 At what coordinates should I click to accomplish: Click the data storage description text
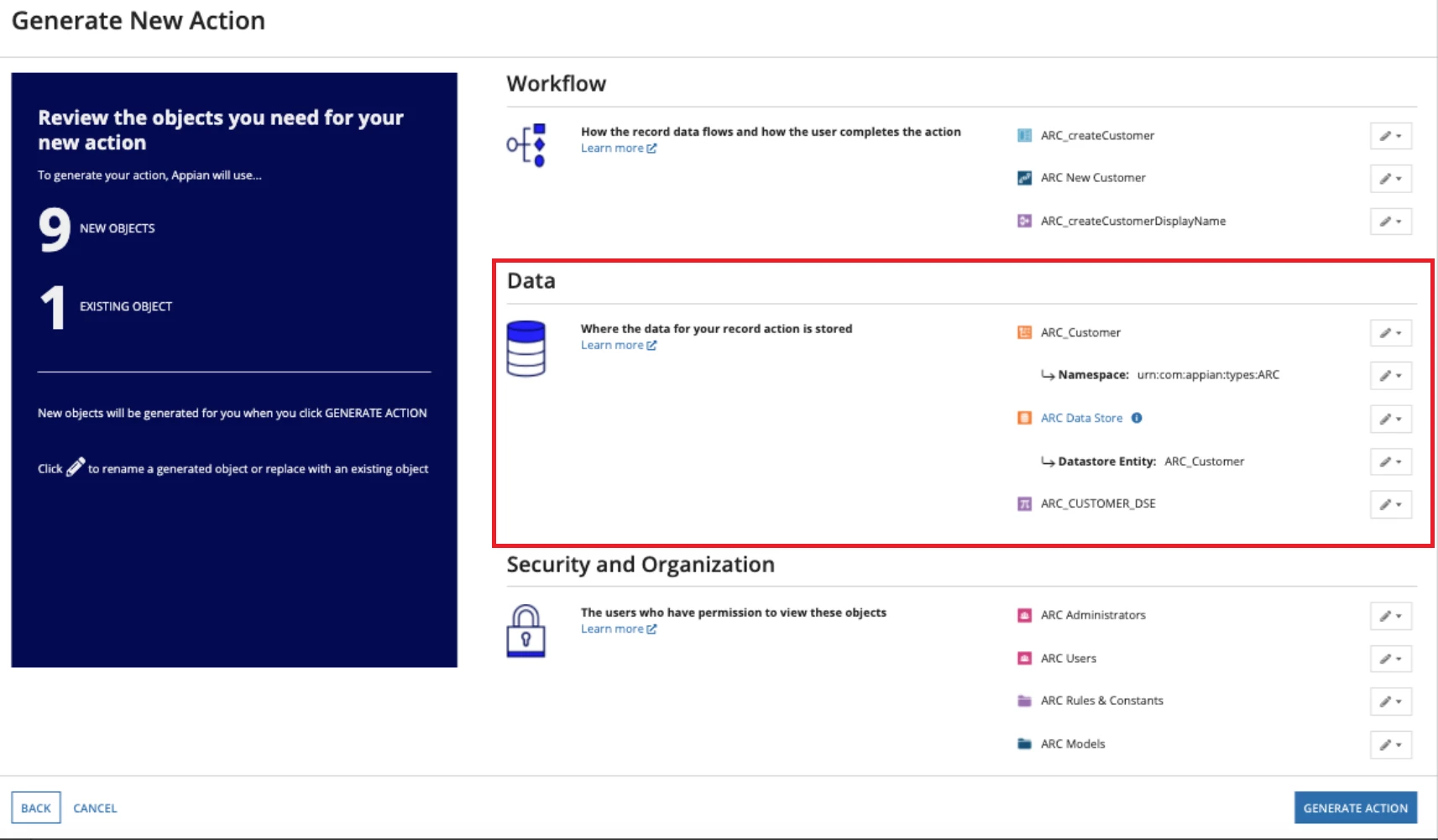click(x=716, y=329)
